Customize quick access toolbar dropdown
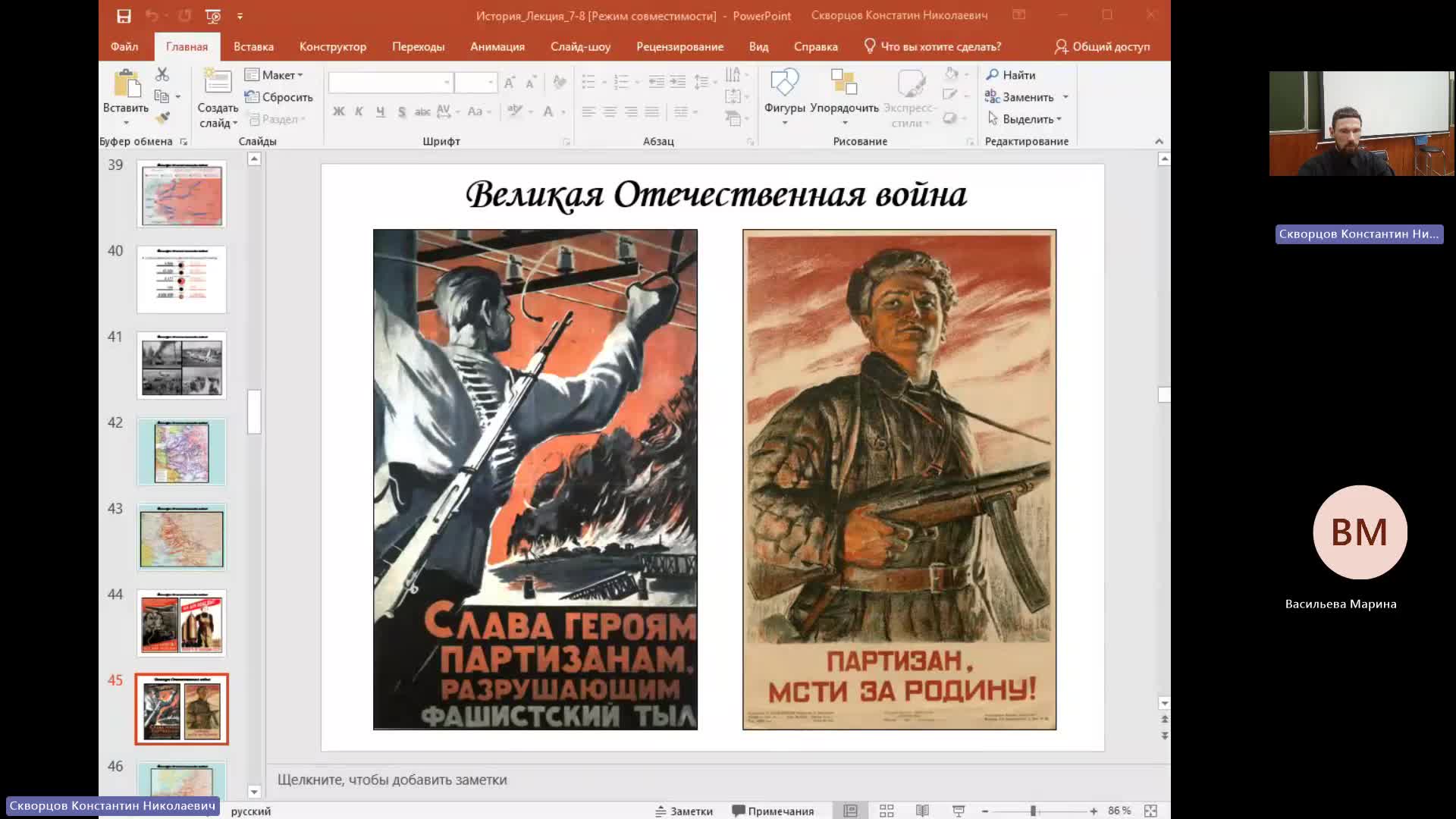 point(240,16)
